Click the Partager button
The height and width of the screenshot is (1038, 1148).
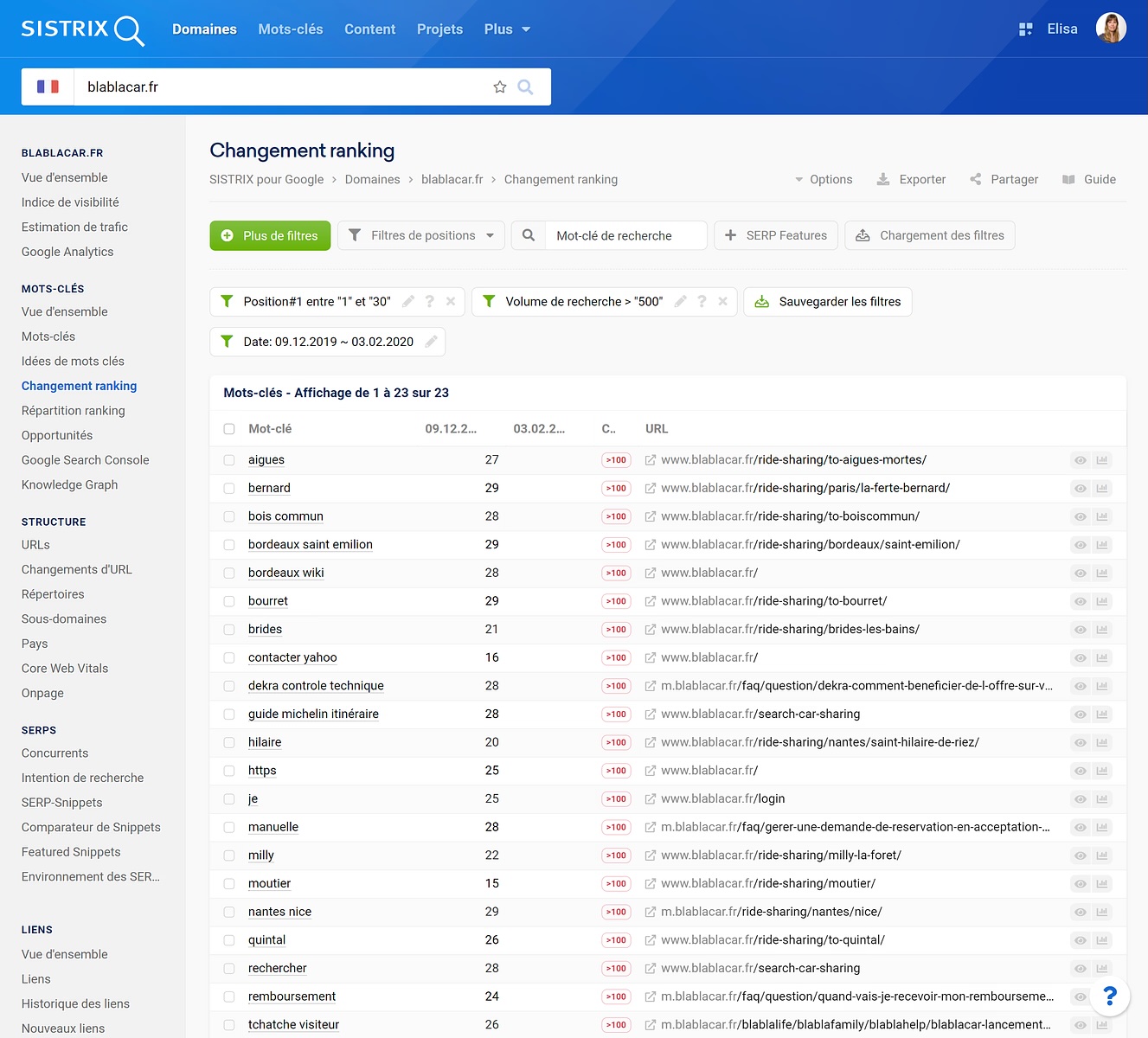[1004, 179]
